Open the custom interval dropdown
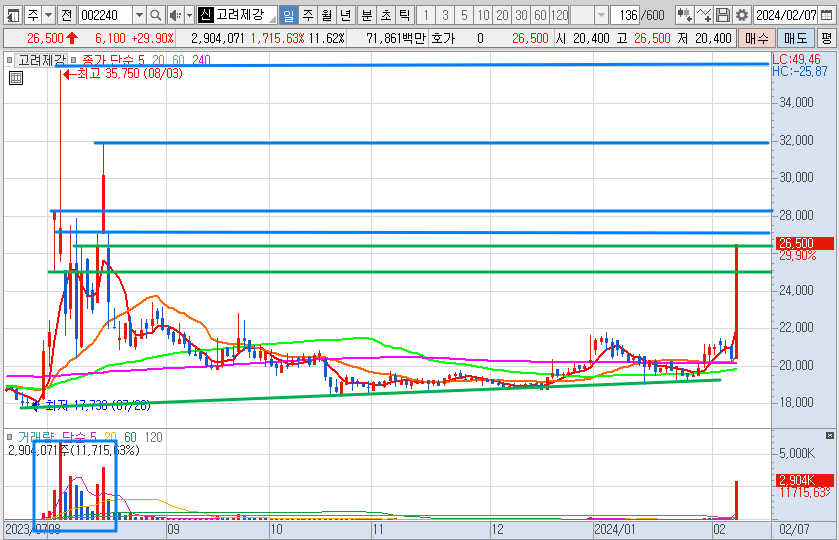Viewport: 839px width, 540px height. [601, 15]
